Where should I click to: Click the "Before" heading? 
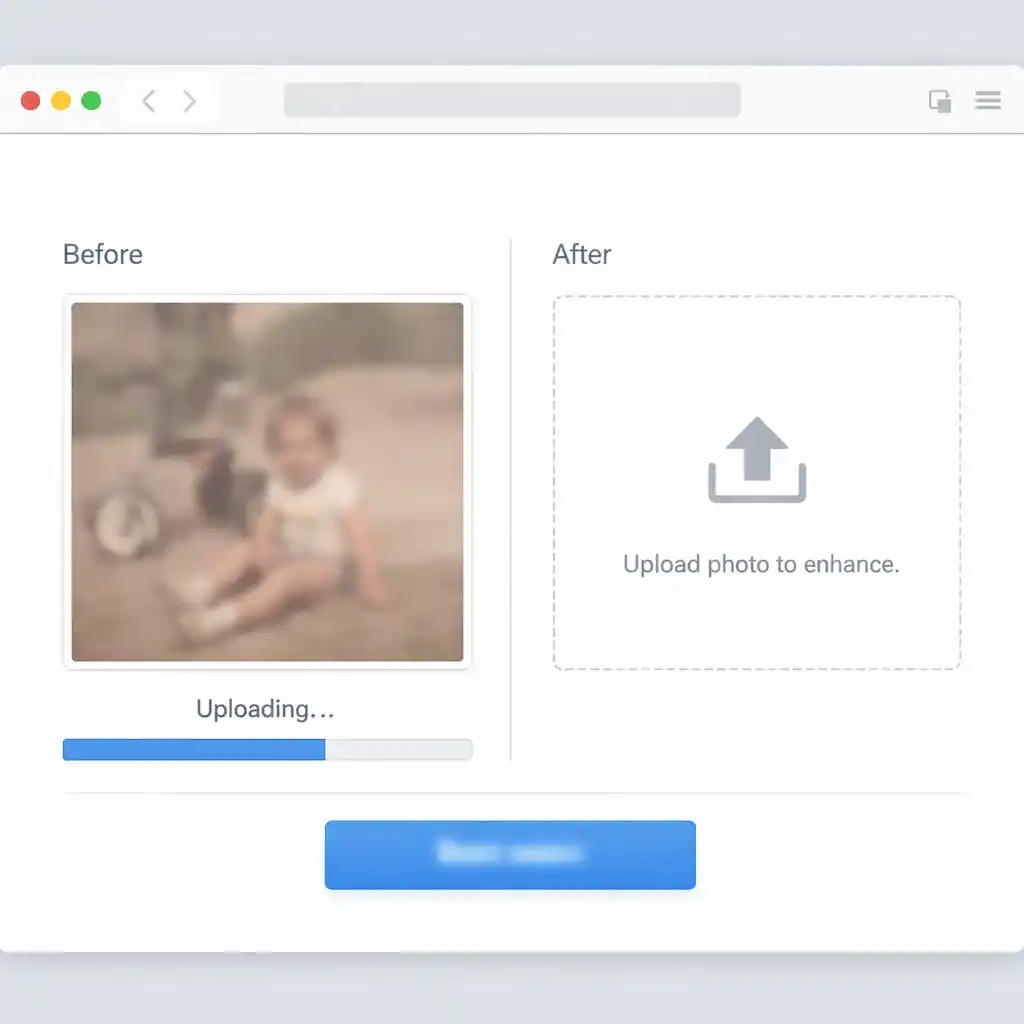pyautogui.click(x=103, y=254)
